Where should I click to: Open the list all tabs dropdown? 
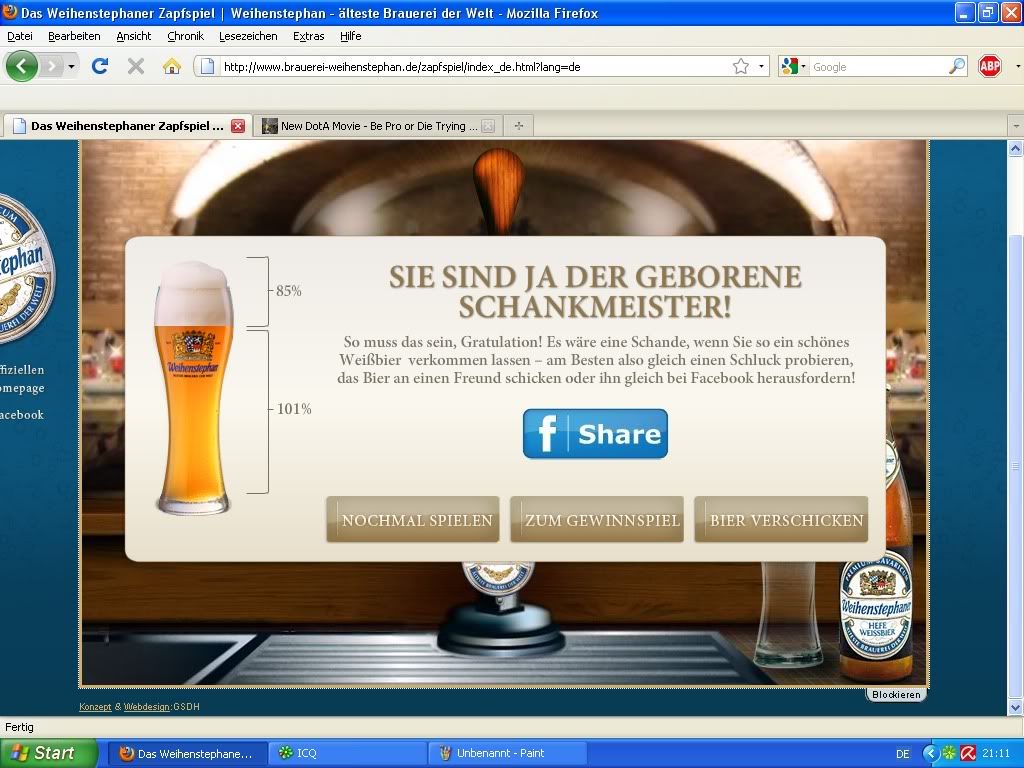tap(1016, 125)
